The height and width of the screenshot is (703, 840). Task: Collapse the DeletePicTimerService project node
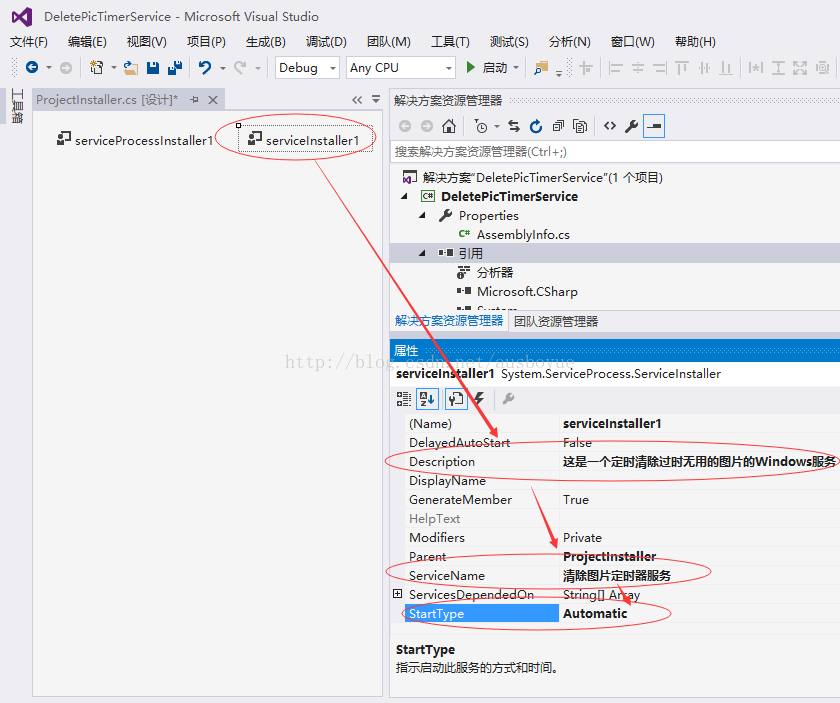[404, 197]
